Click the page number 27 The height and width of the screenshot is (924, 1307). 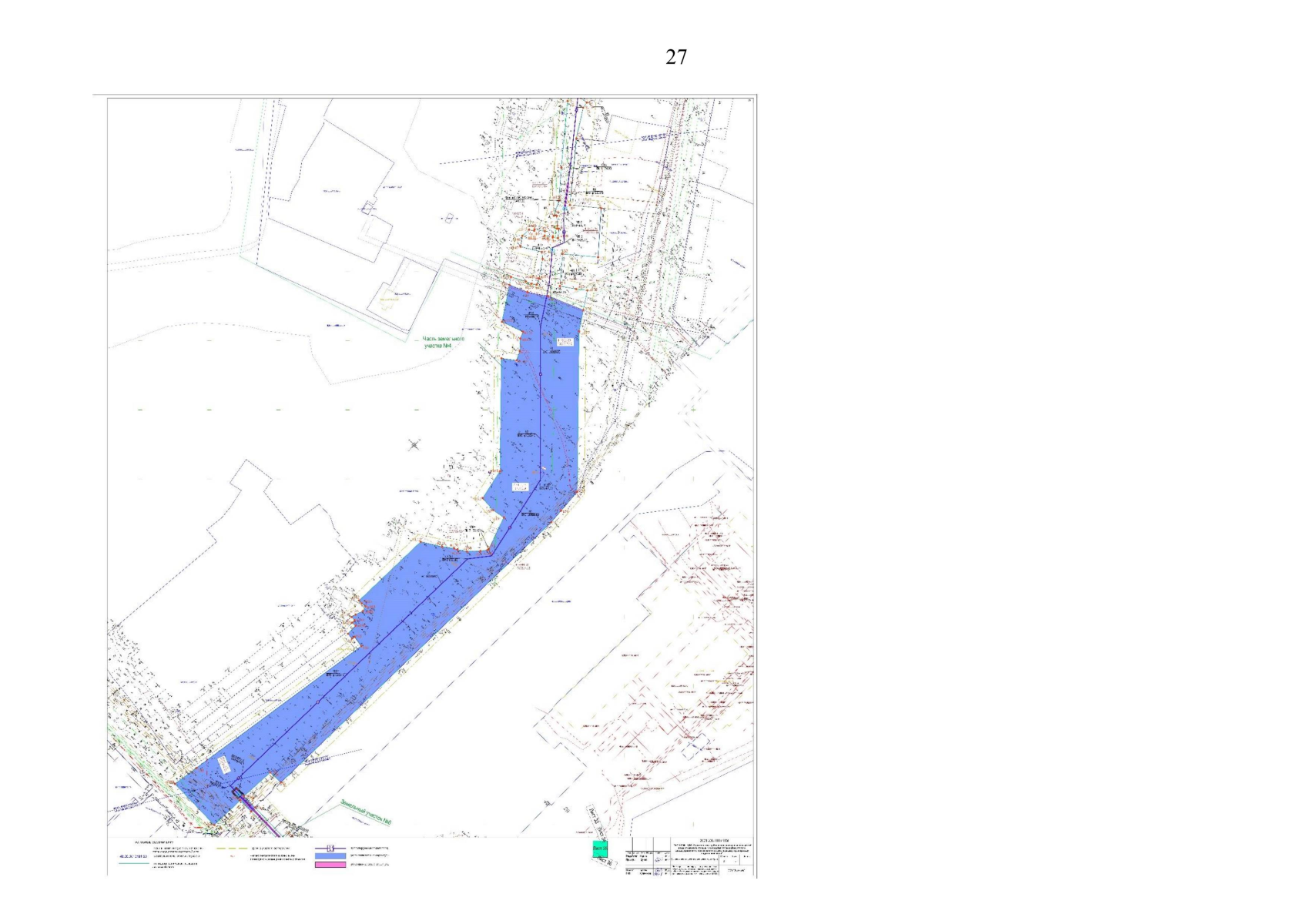coord(675,57)
